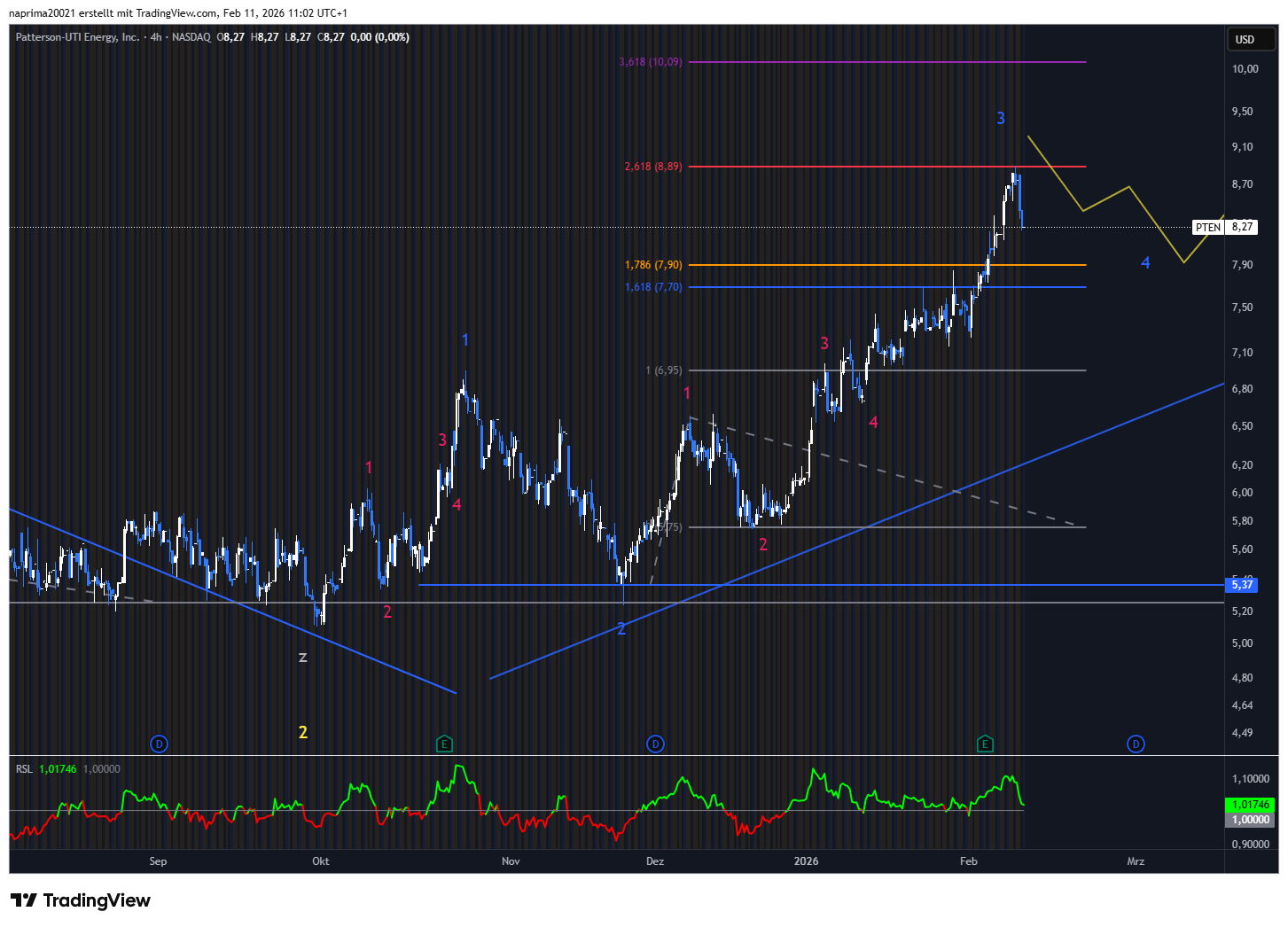Click the PTEN price tag on axis
1288x927 pixels.
pyautogui.click(x=1207, y=227)
